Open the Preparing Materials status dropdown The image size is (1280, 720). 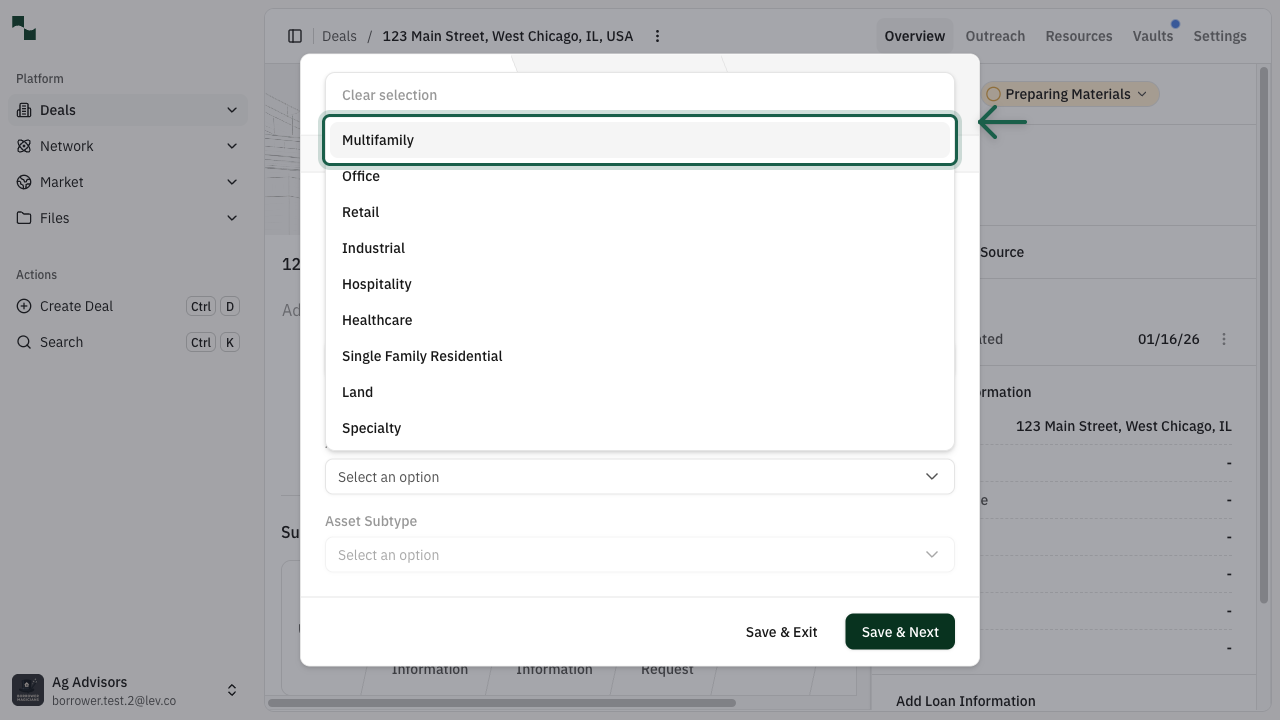1068,93
